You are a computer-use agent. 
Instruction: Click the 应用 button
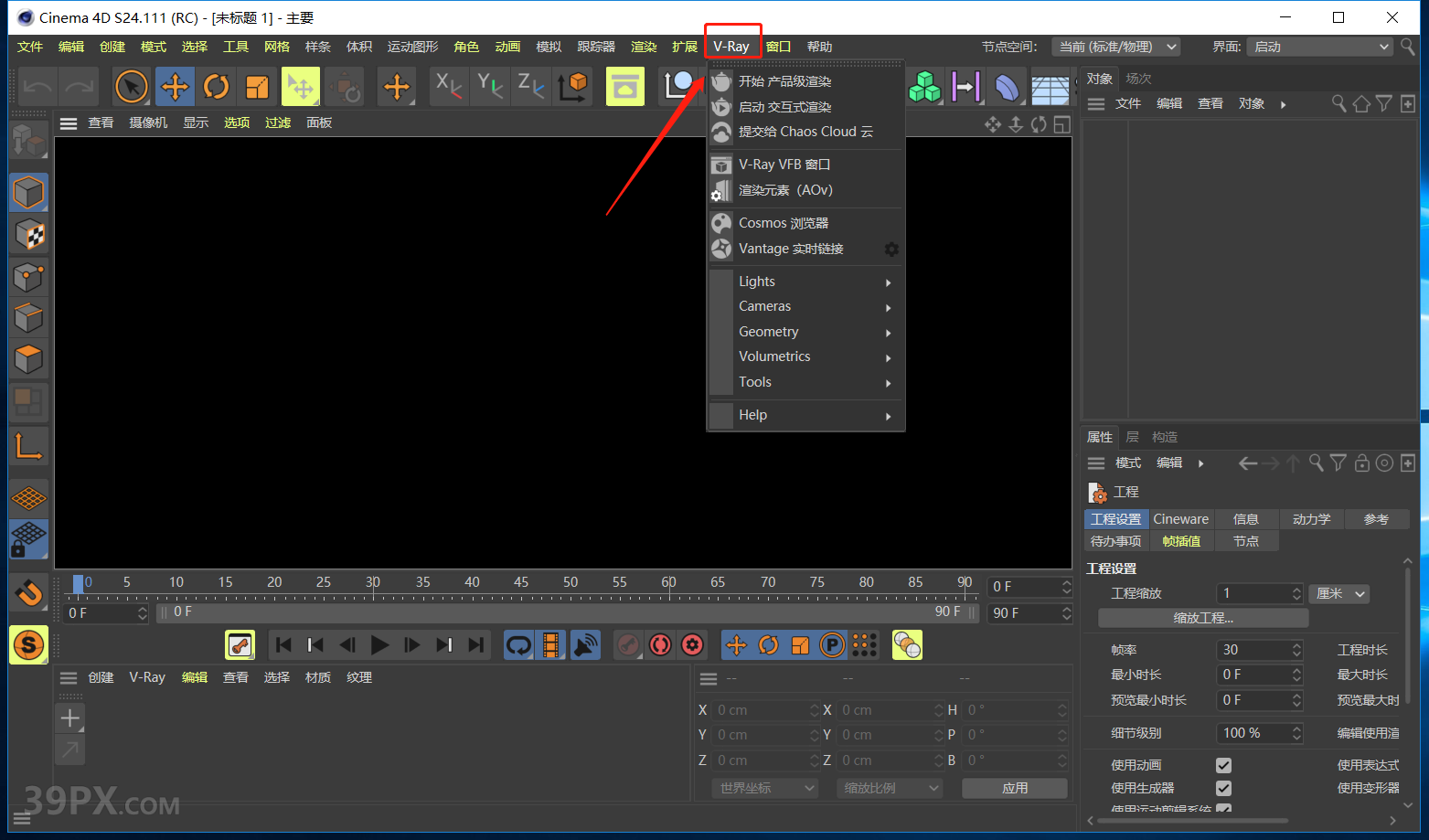coord(1015,788)
